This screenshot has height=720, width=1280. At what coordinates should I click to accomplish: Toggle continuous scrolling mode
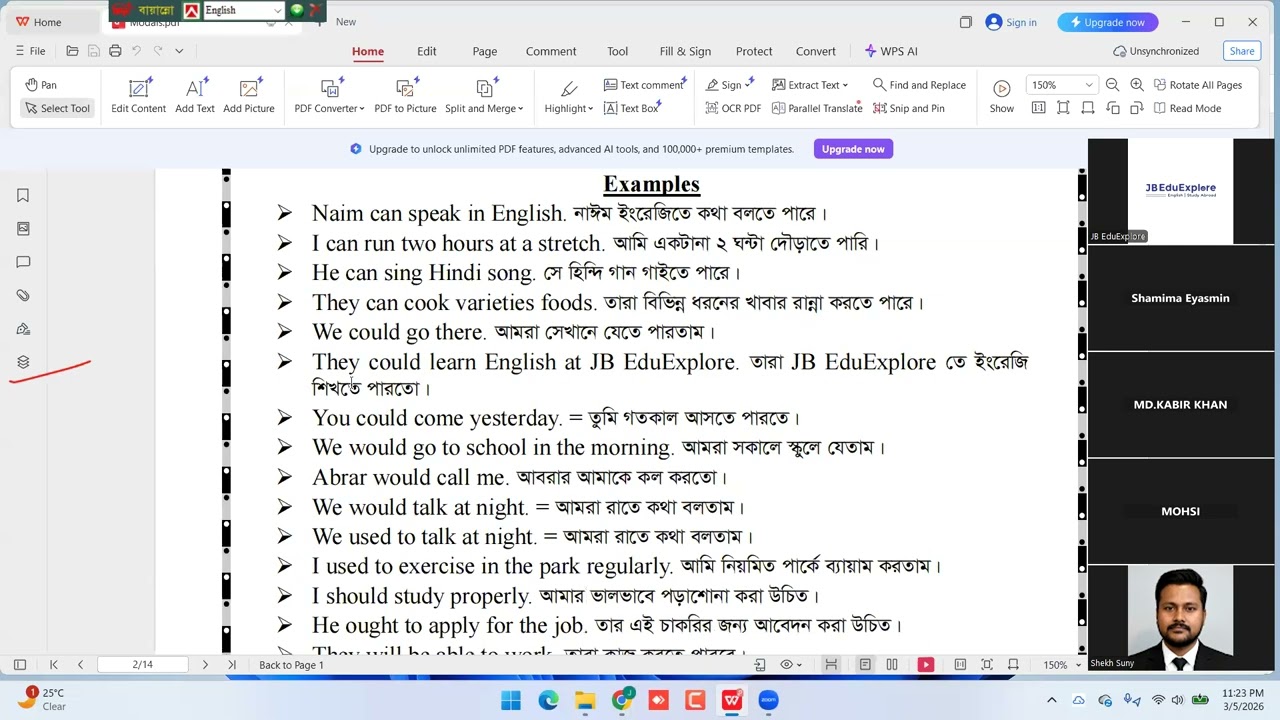click(831, 665)
